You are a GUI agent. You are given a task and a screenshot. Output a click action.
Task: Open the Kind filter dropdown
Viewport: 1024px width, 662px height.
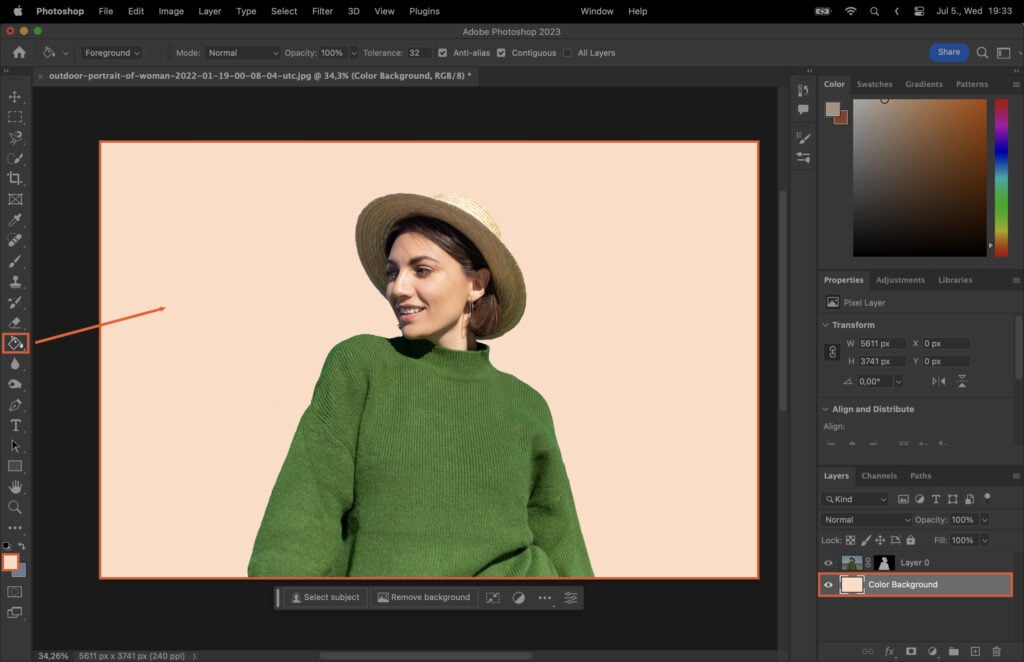coord(855,499)
